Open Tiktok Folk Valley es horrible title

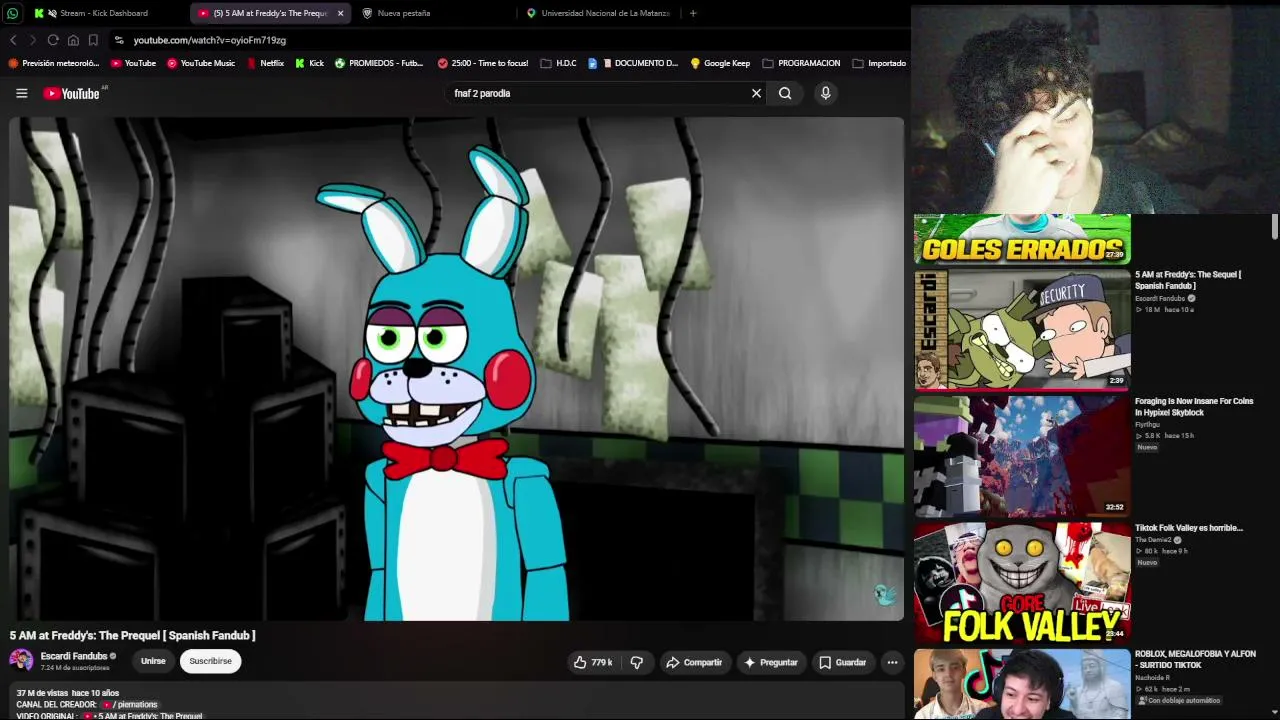pyautogui.click(x=1189, y=528)
